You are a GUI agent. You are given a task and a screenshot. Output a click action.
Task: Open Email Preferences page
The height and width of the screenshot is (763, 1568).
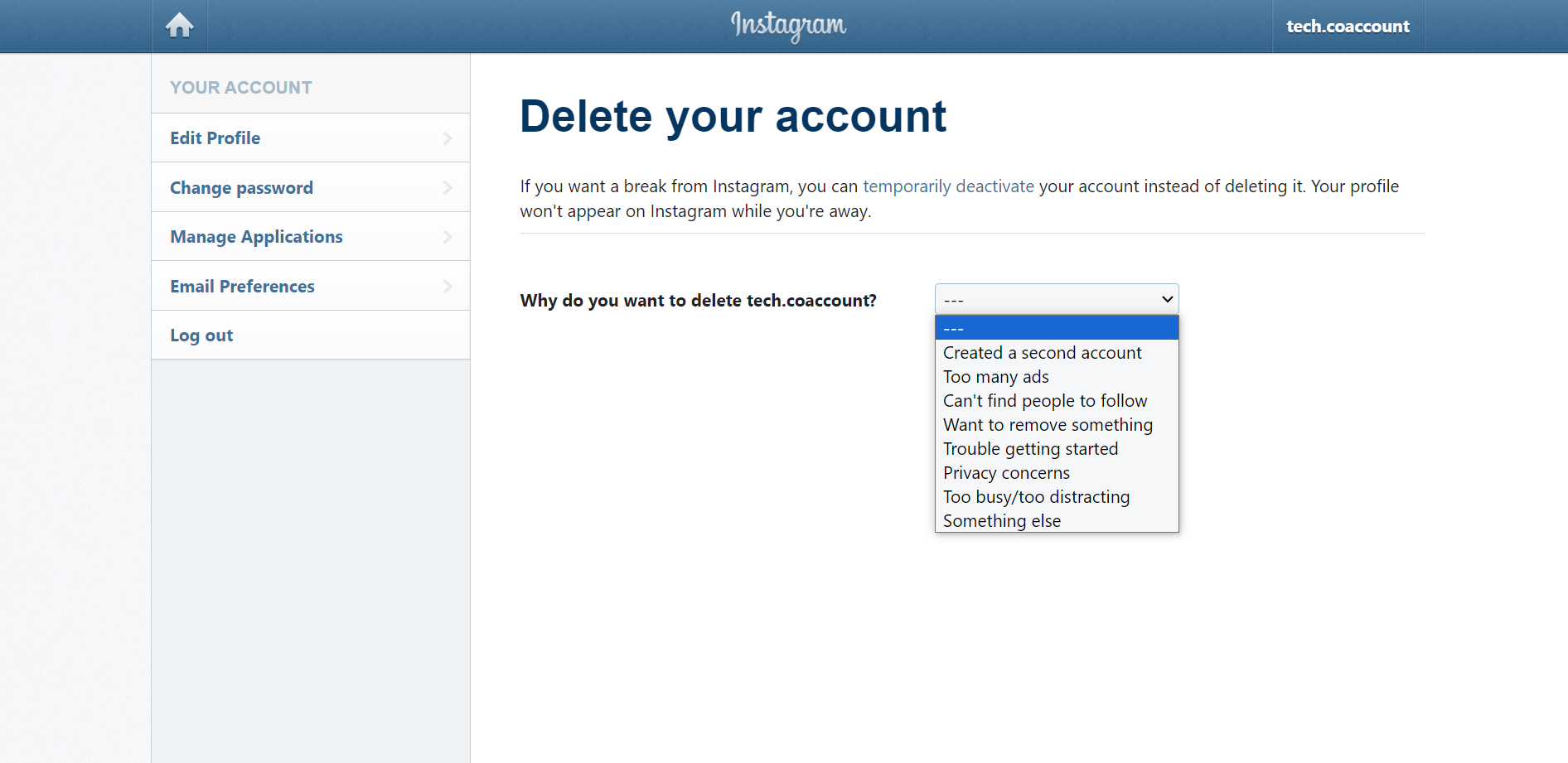tap(311, 287)
